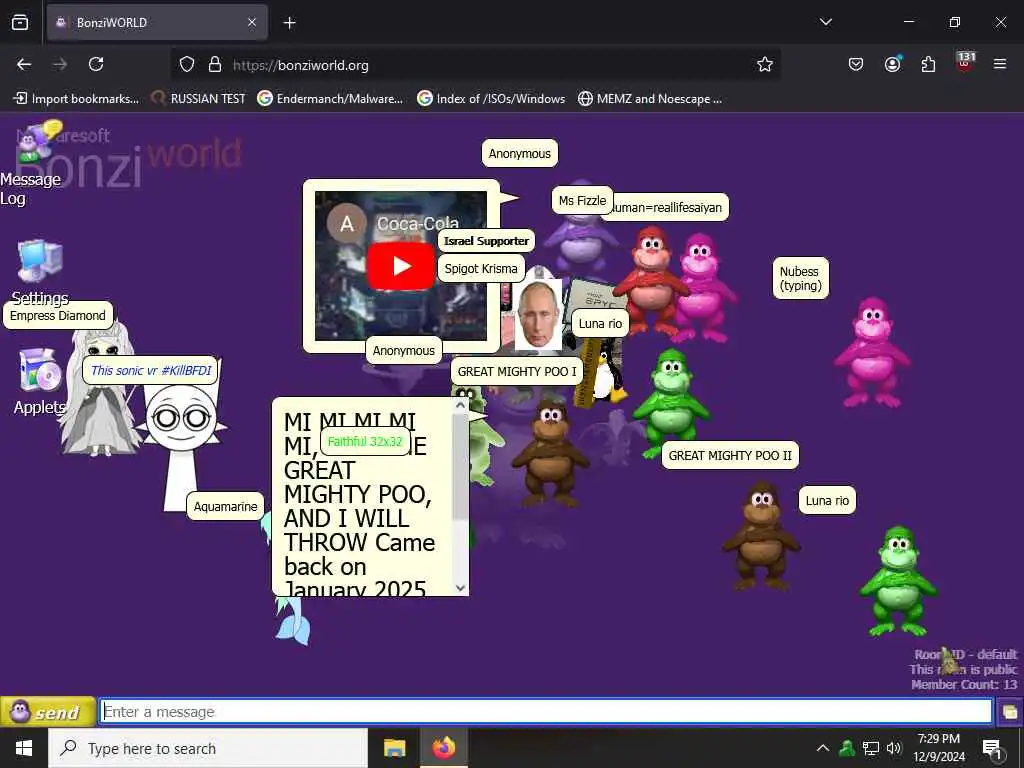Viewport: 1024px width, 768px height.
Task: Go back with browser back arrow
Action: click(24, 64)
